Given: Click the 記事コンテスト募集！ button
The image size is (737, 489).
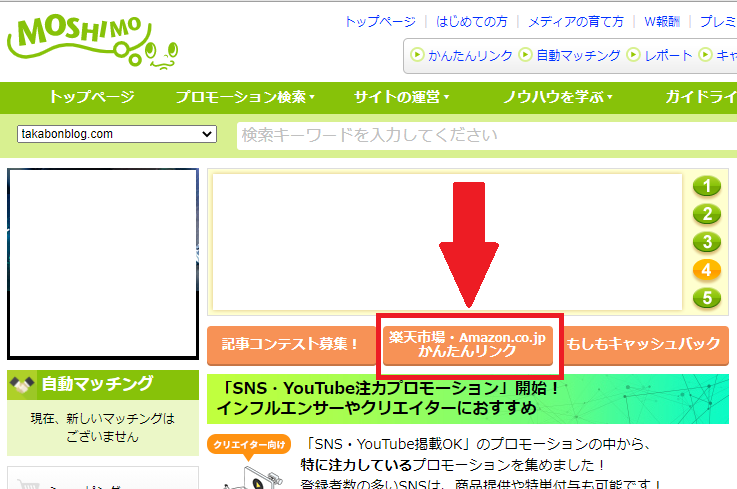Looking at the screenshot, I should (291, 345).
